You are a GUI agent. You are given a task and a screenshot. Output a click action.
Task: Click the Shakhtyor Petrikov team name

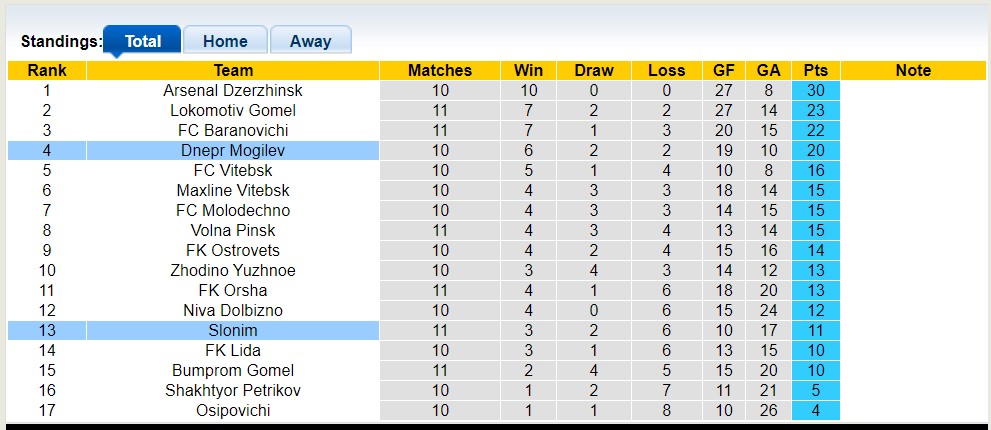233,390
